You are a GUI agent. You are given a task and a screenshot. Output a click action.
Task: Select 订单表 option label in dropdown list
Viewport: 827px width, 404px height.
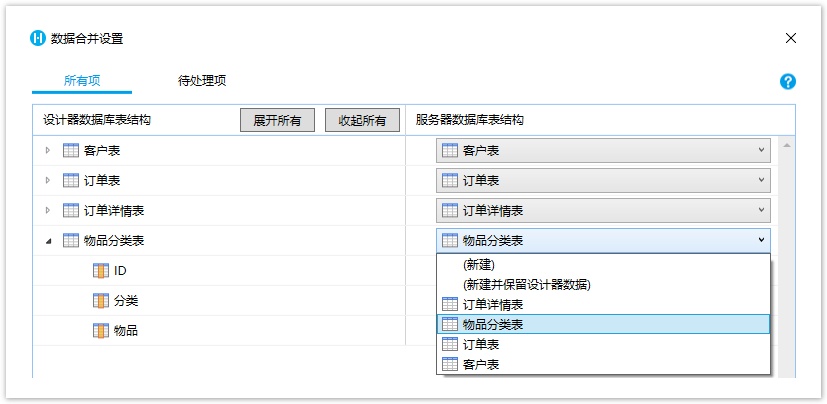tap(480, 345)
